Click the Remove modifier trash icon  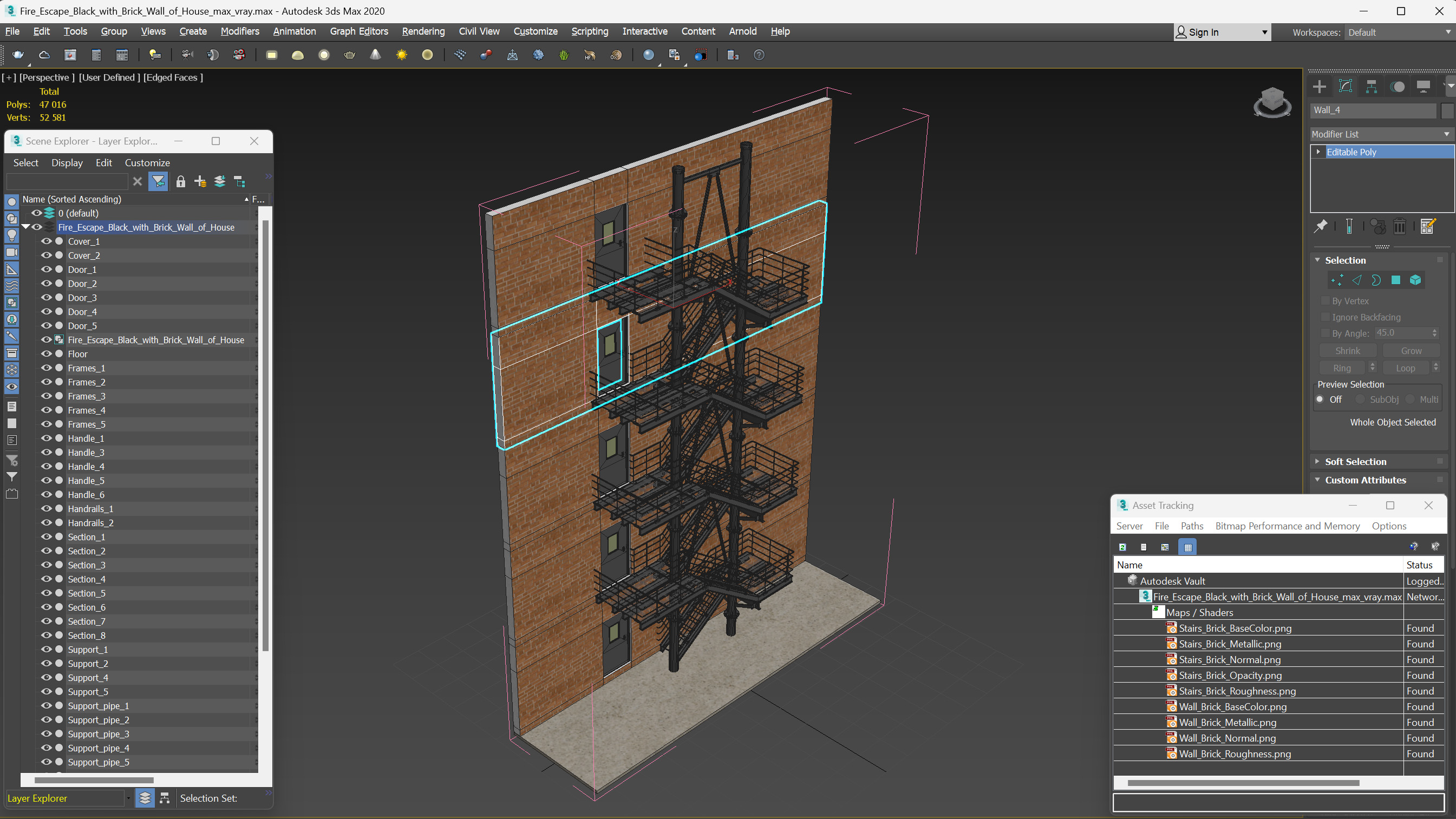click(x=1400, y=227)
